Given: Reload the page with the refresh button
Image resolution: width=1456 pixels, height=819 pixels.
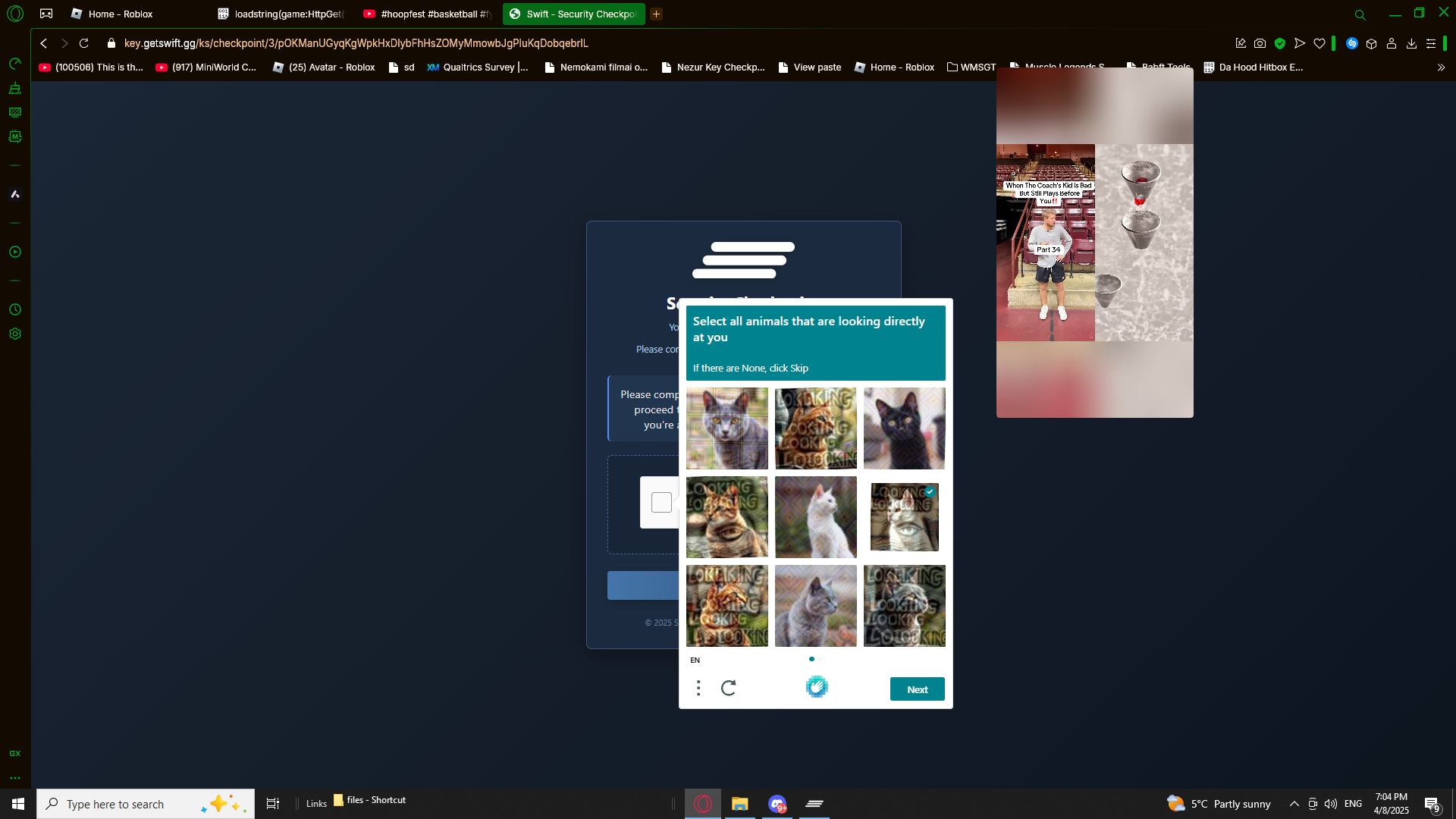Looking at the screenshot, I should pyautogui.click(x=84, y=43).
